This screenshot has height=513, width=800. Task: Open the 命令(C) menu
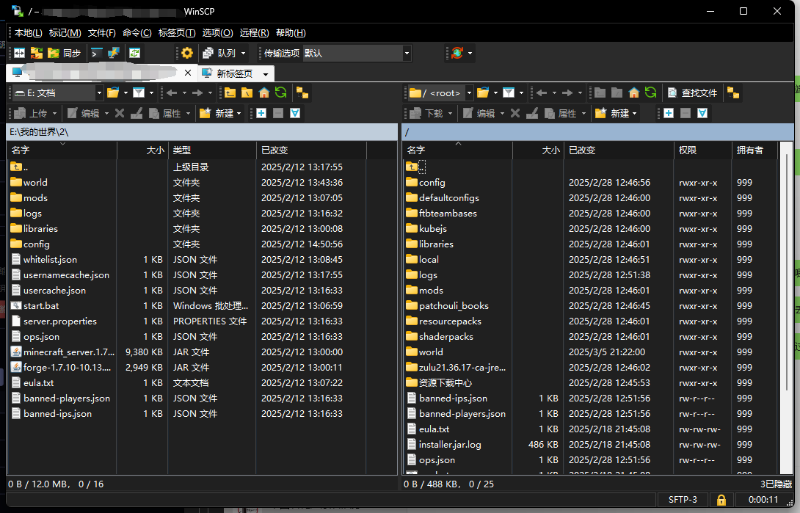tap(136, 33)
